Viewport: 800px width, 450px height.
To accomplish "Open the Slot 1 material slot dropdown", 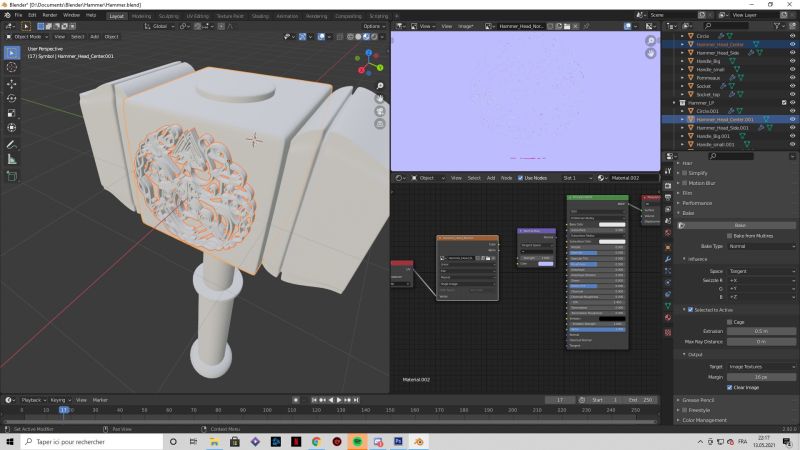I will click(x=577, y=178).
